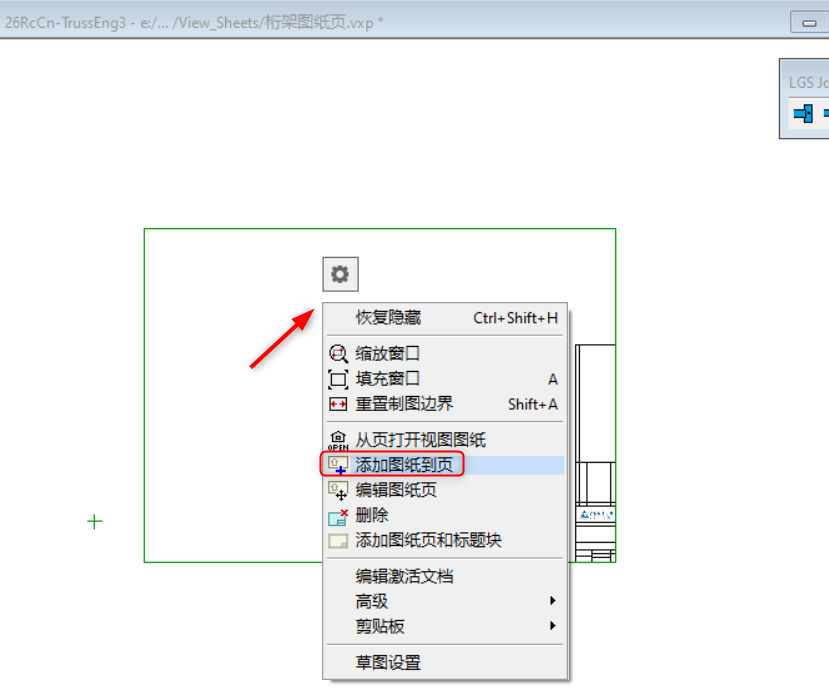Select 添加图纸到页 menu item
This screenshot has height=698, width=829.
click(445, 465)
